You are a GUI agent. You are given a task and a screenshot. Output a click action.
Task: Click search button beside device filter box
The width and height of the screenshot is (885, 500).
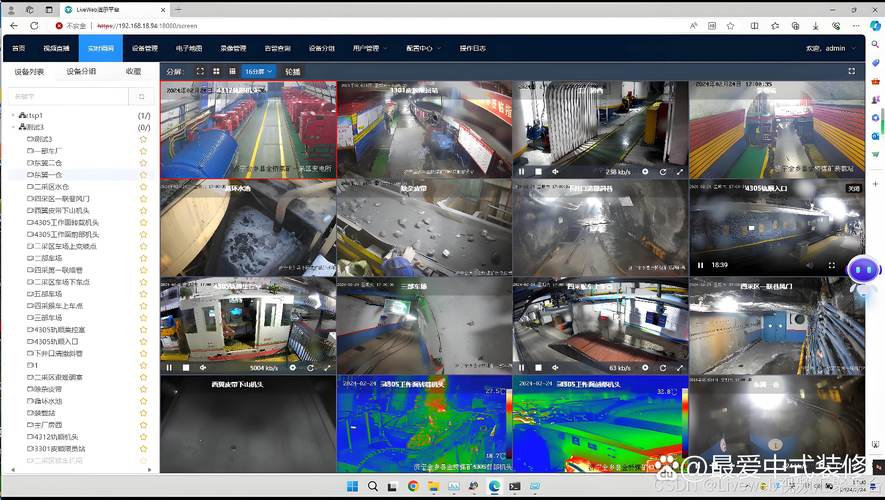(141, 97)
